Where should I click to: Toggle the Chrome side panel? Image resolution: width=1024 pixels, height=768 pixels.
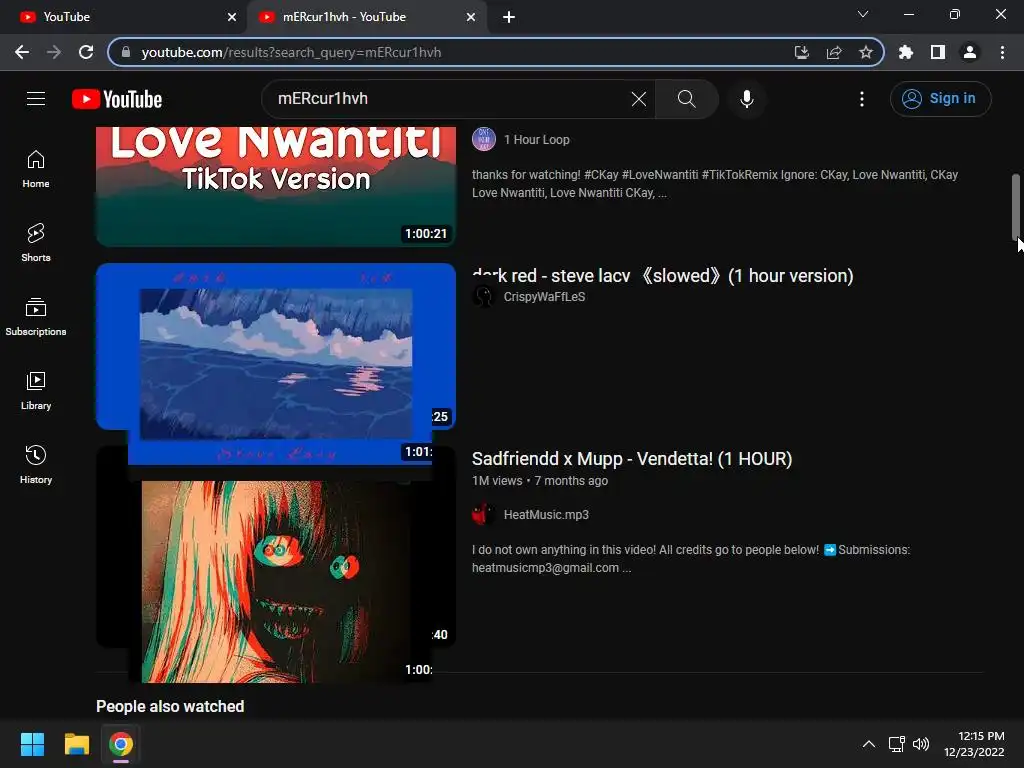[938, 52]
